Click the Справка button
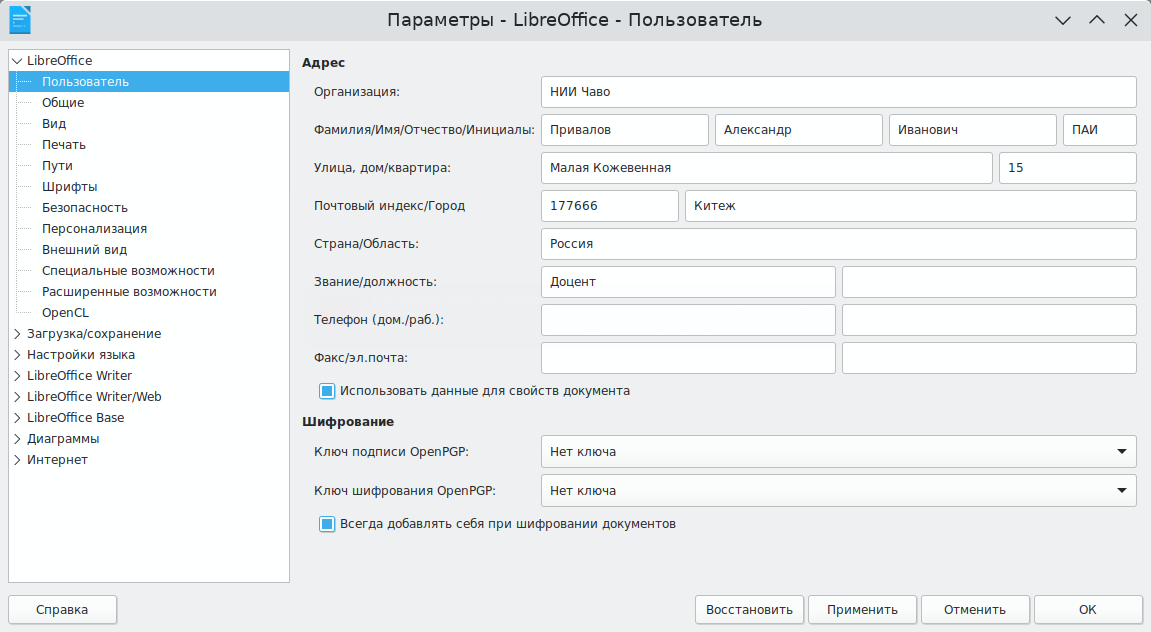 (x=62, y=610)
